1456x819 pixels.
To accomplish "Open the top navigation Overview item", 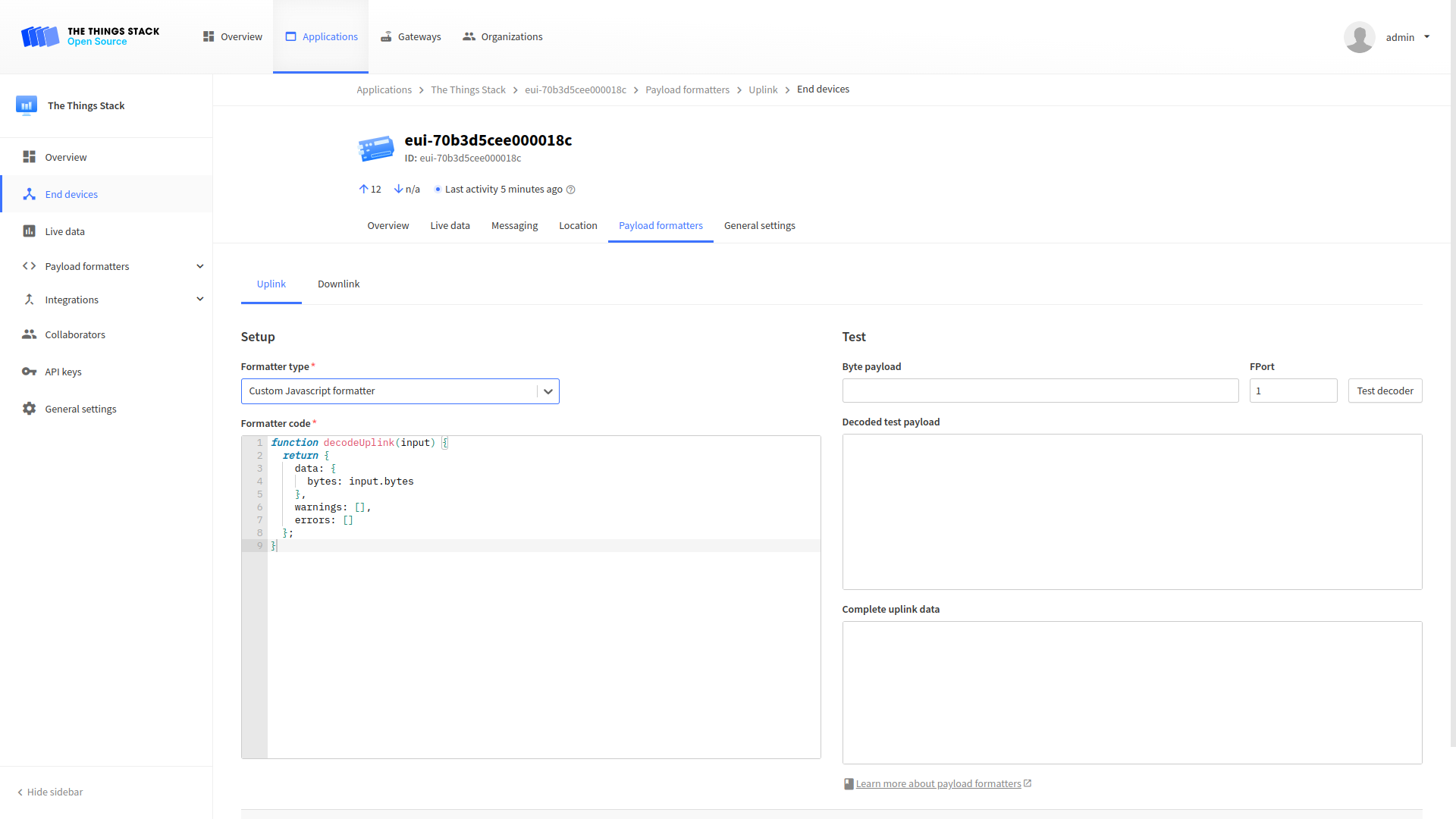I will point(232,36).
